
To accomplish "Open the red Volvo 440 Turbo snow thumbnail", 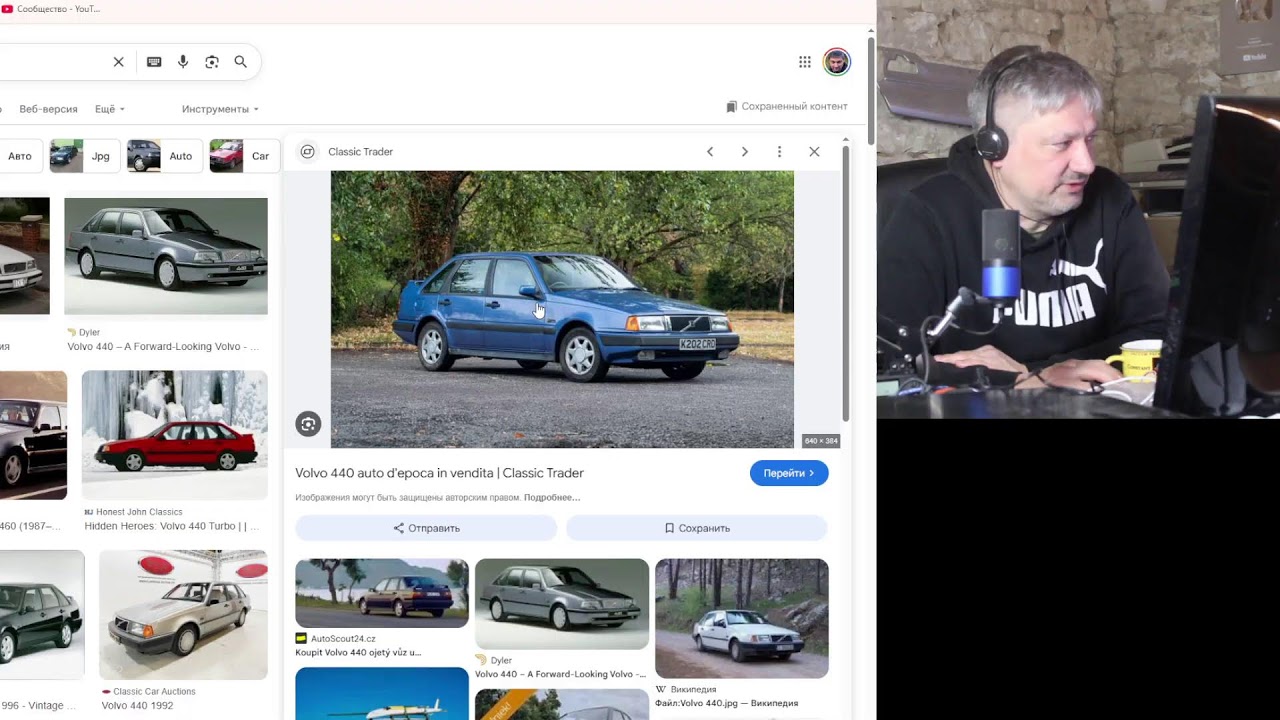I will 175,435.
